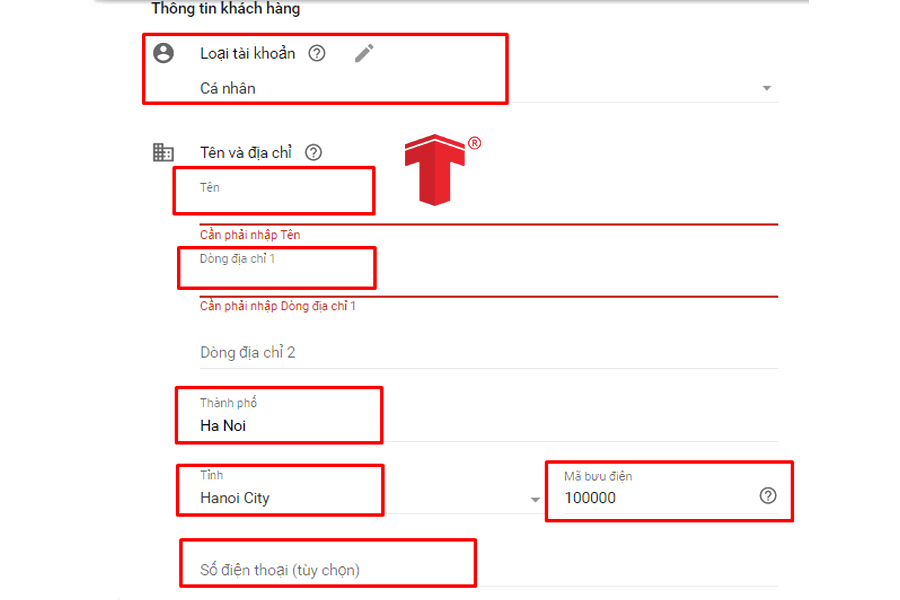
Task: Click the pencil edit icon
Action: (x=364, y=53)
